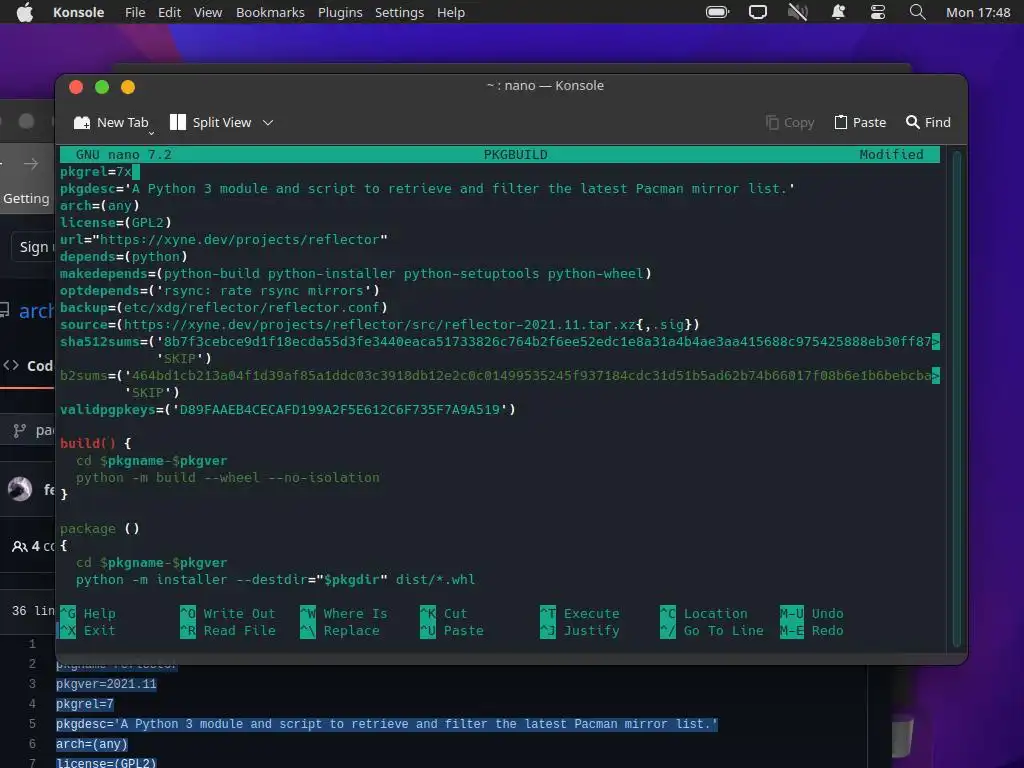Screen dimensions: 1024x768
Task: Click the python -m installer line
Action: click(276, 579)
